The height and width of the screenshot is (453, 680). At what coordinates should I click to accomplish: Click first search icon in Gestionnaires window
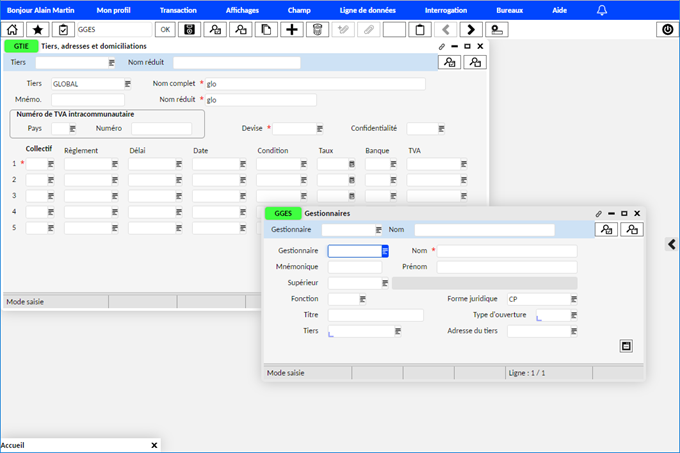point(606,229)
